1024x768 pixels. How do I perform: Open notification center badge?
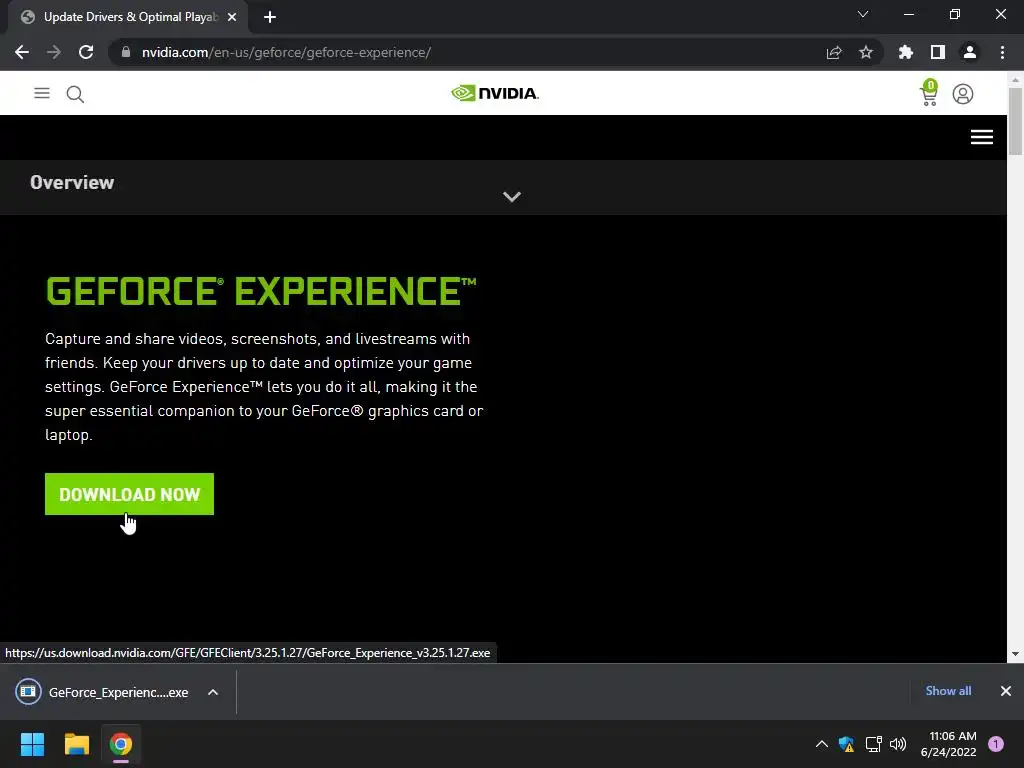pyautogui.click(x=996, y=744)
